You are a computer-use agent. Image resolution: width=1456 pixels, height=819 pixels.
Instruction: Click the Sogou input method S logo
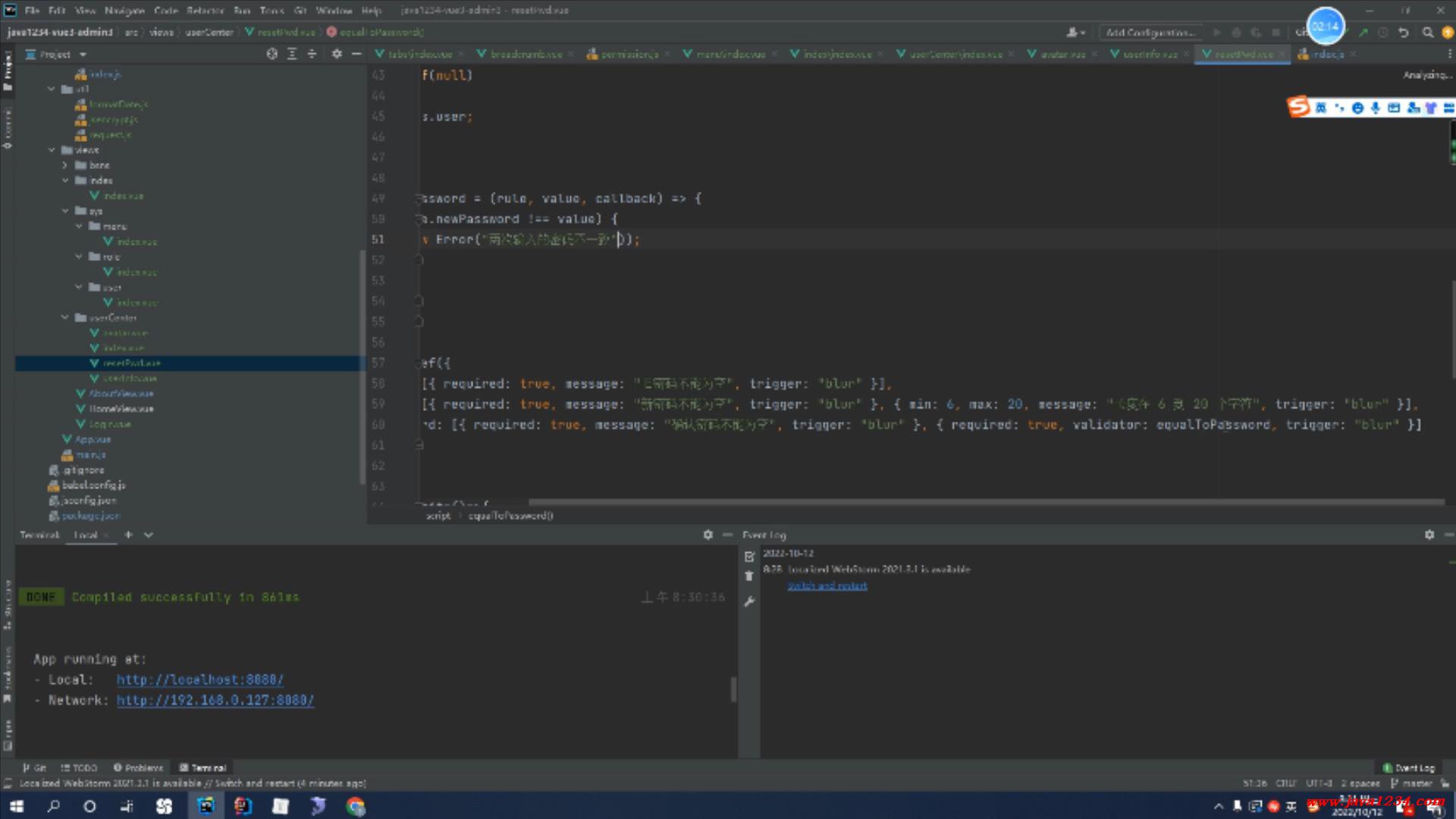(x=1299, y=107)
